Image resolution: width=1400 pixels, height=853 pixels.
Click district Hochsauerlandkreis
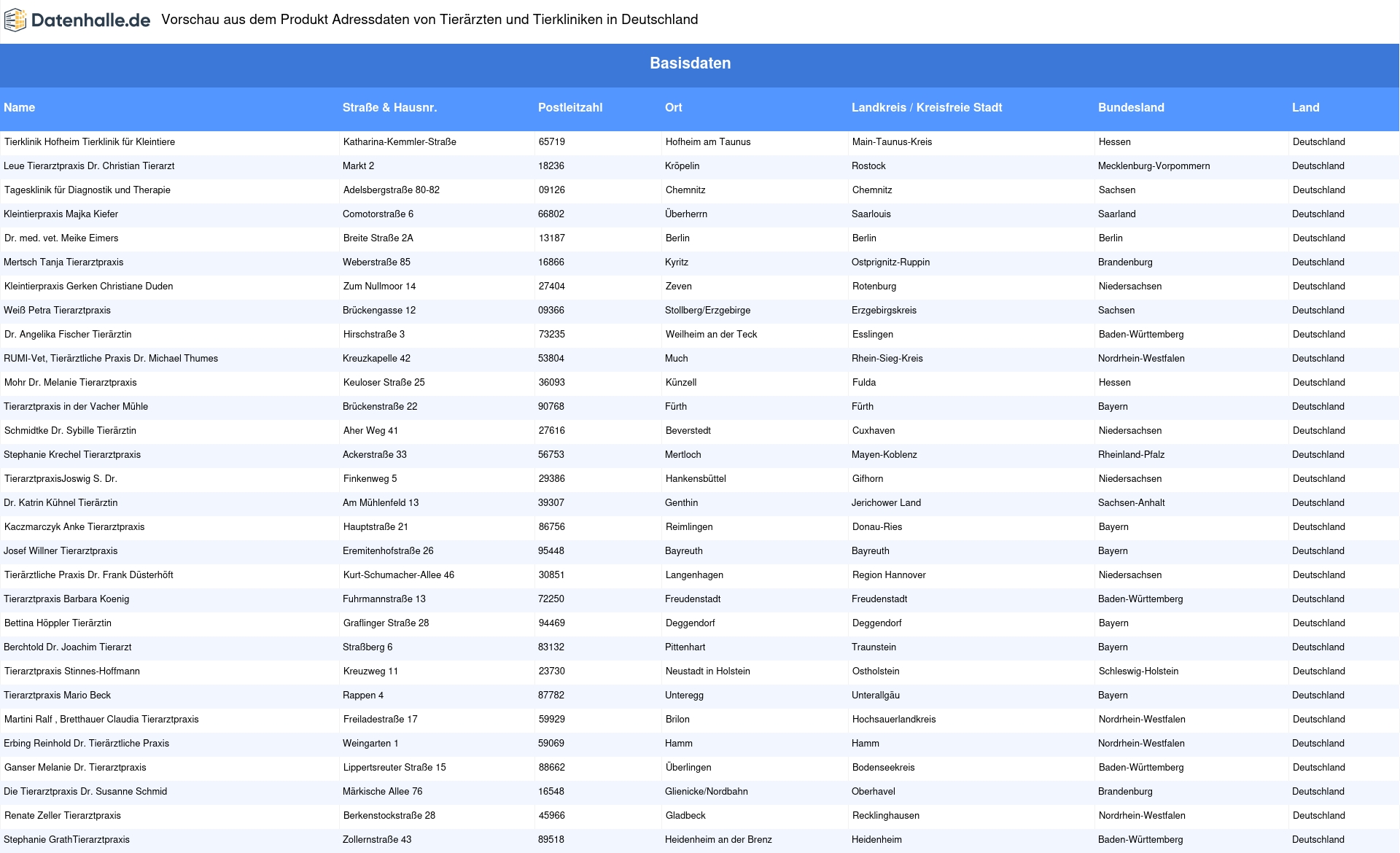(x=894, y=720)
